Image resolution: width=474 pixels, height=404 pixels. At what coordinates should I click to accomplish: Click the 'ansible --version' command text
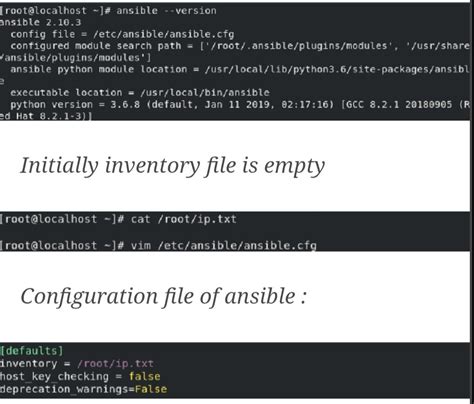[166, 11]
